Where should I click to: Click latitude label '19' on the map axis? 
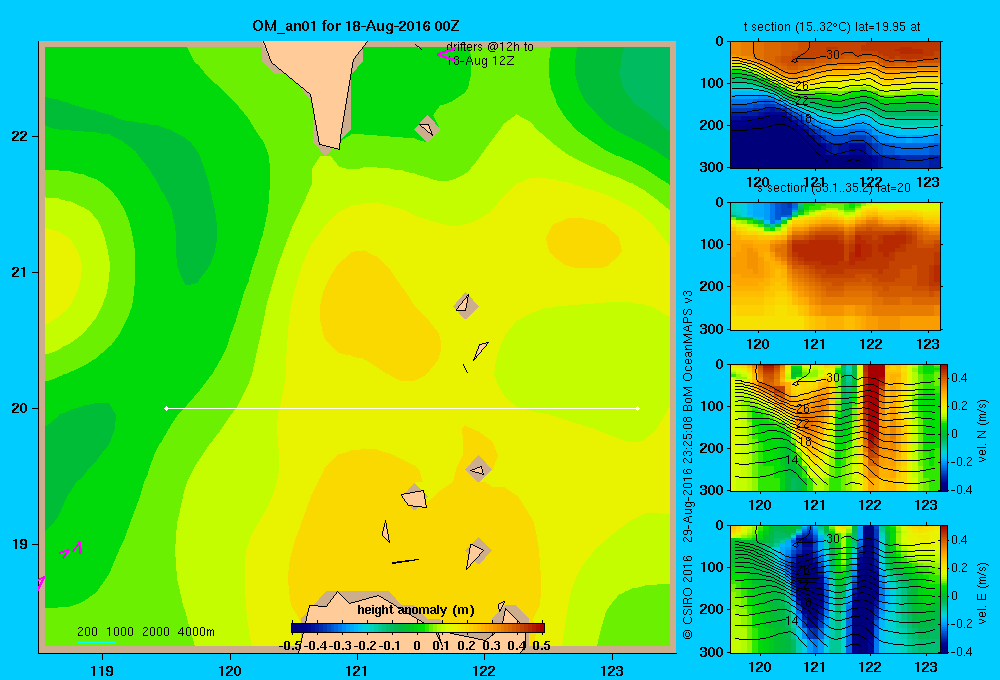(20, 544)
